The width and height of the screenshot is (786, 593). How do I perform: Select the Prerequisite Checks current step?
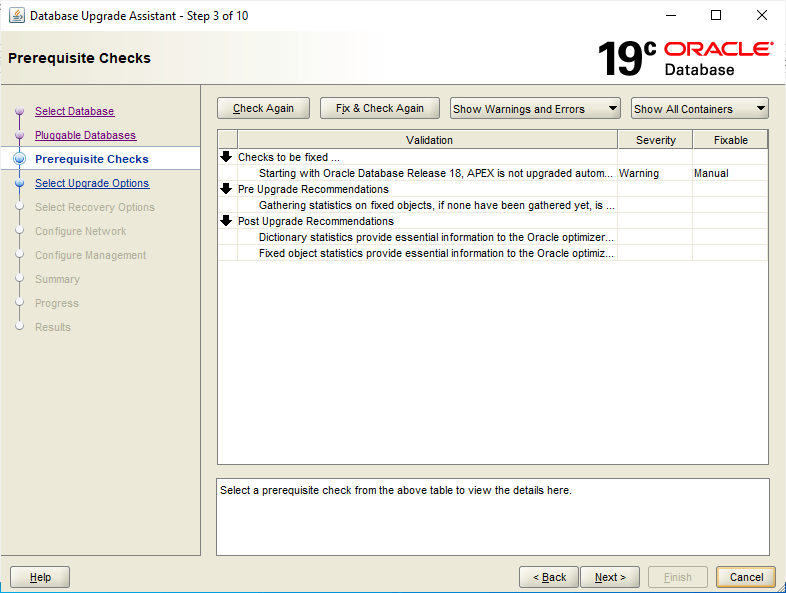point(92,159)
